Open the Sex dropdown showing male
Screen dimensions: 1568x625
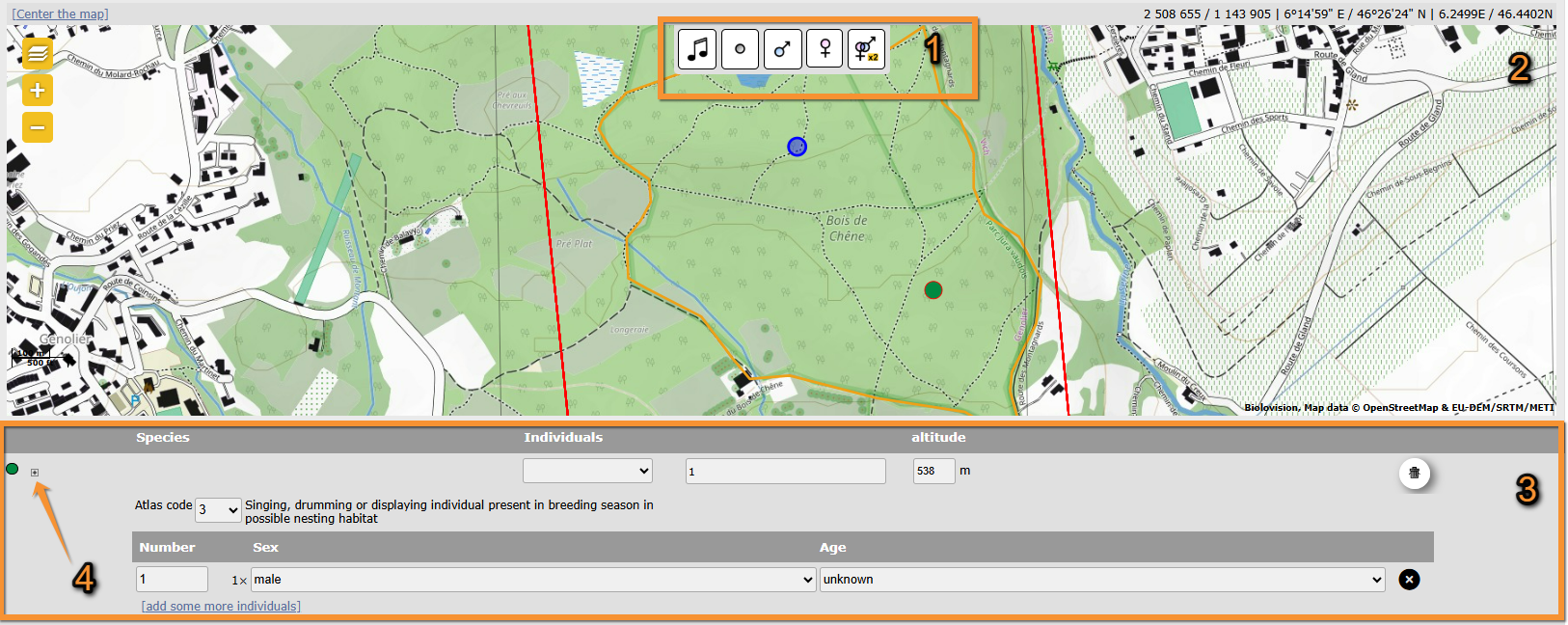point(533,580)
